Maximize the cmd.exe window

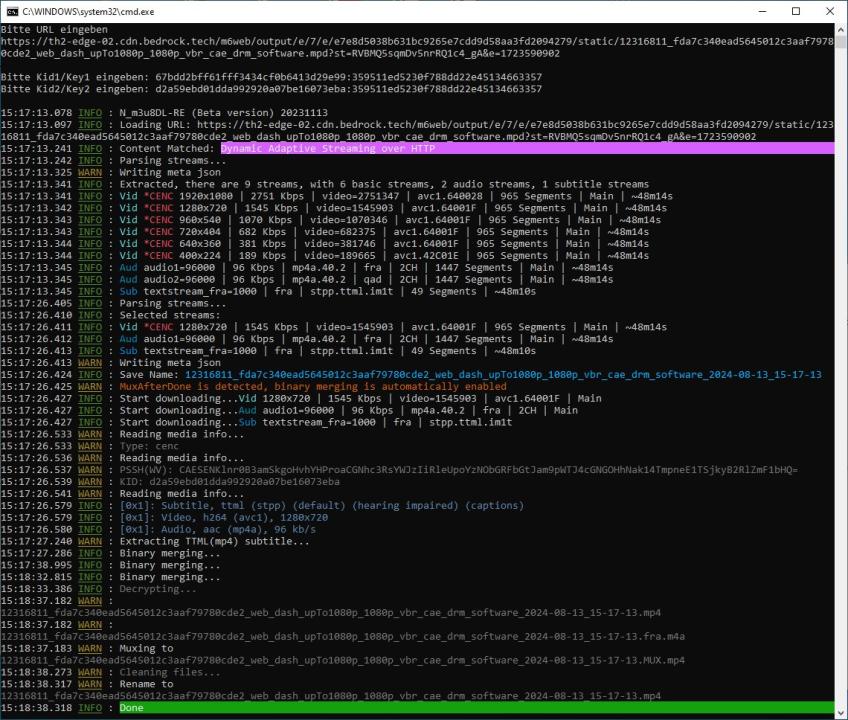(796, 11)
